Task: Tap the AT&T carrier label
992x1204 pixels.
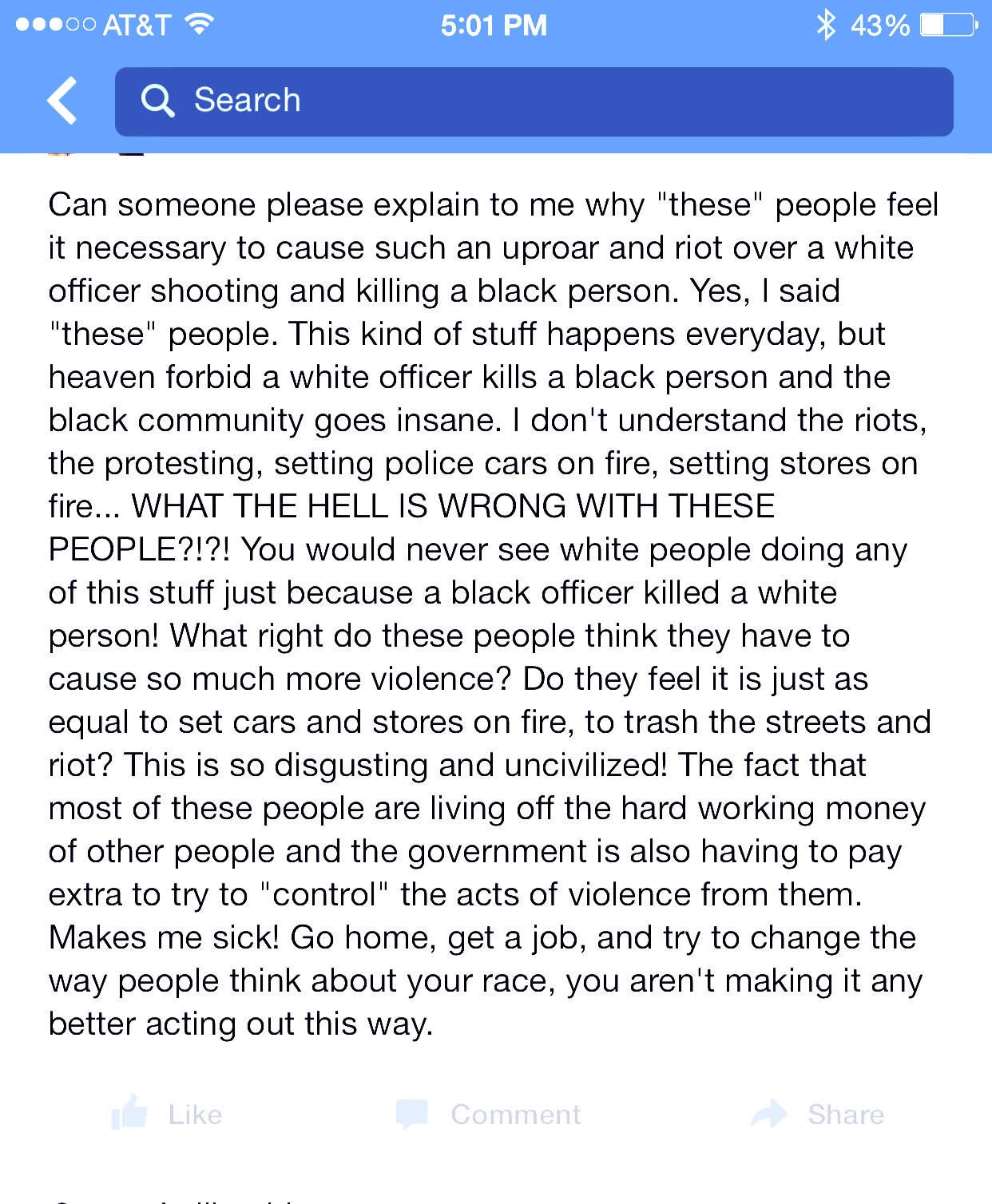Action: (137, 25)
